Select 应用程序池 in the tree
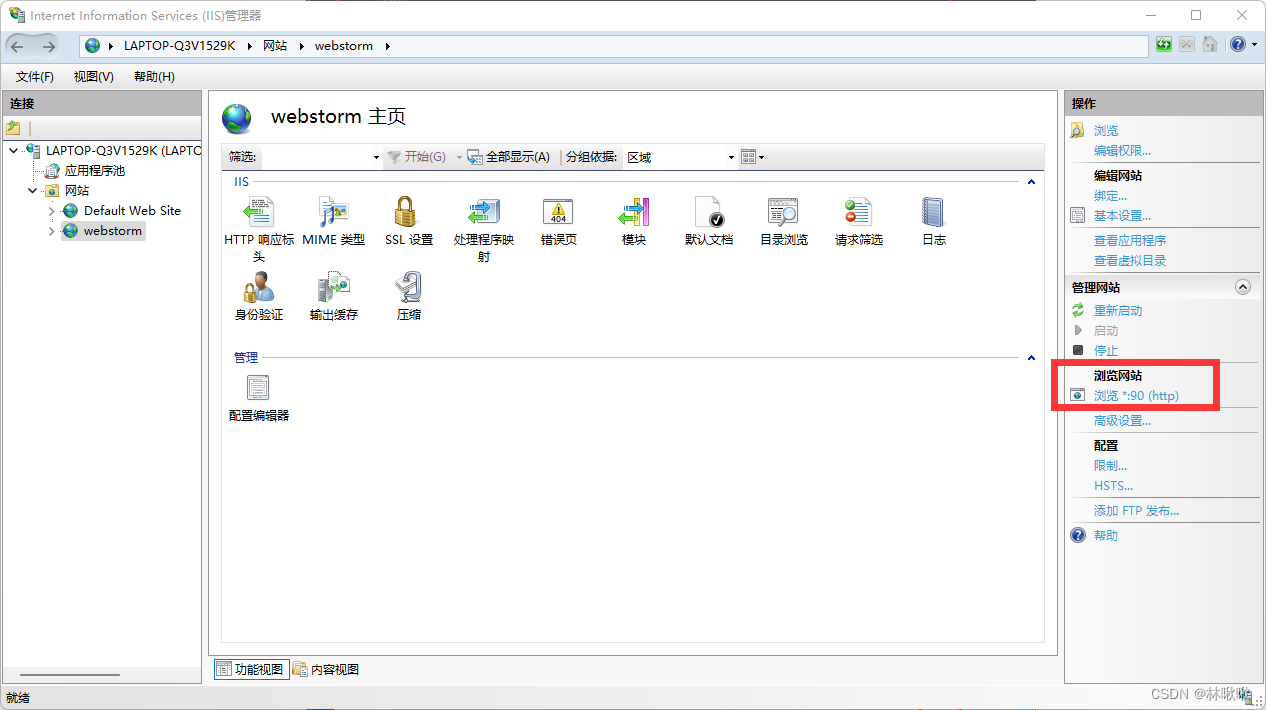This screenshot has height=710, width=1266. tap(95, 171)
